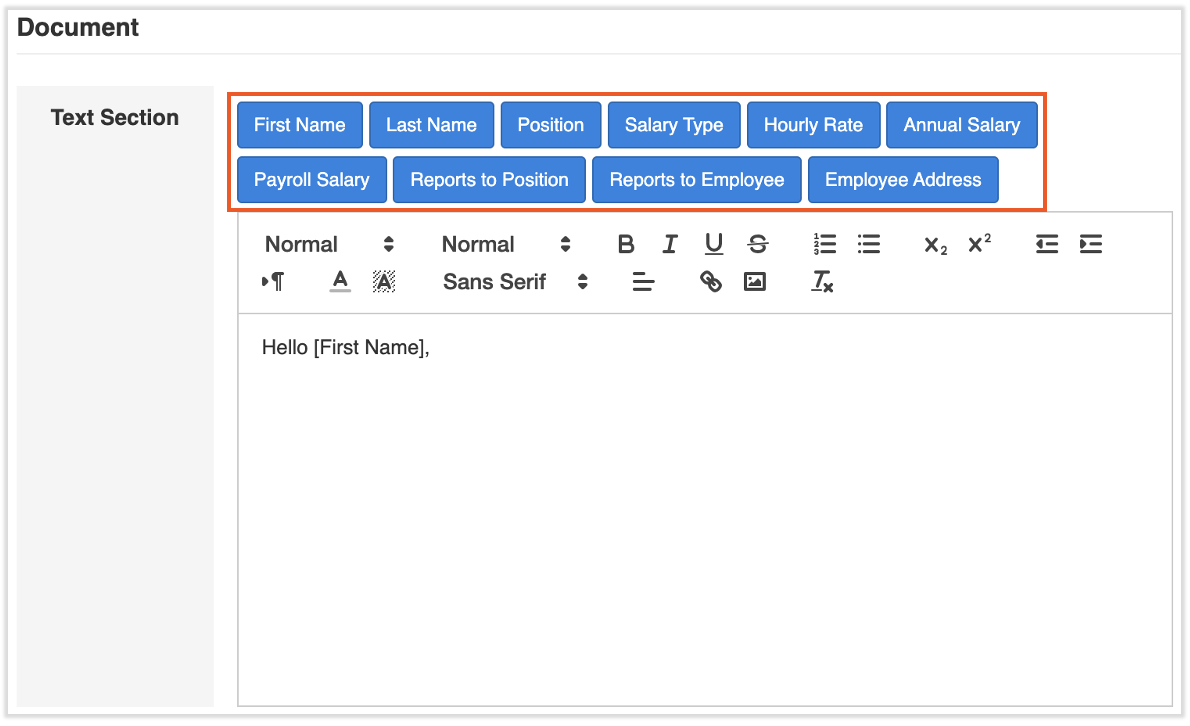The width and height of the screenshot is (1190, 726).
Task: Insert the Annual Salary placeholder
Action: tap(961, 125)
